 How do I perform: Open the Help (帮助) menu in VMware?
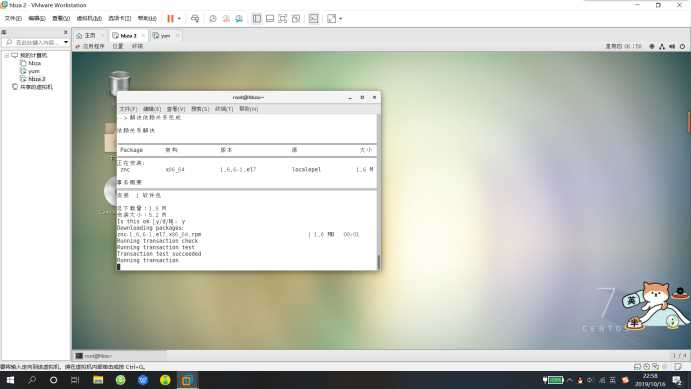coord(147,19)
